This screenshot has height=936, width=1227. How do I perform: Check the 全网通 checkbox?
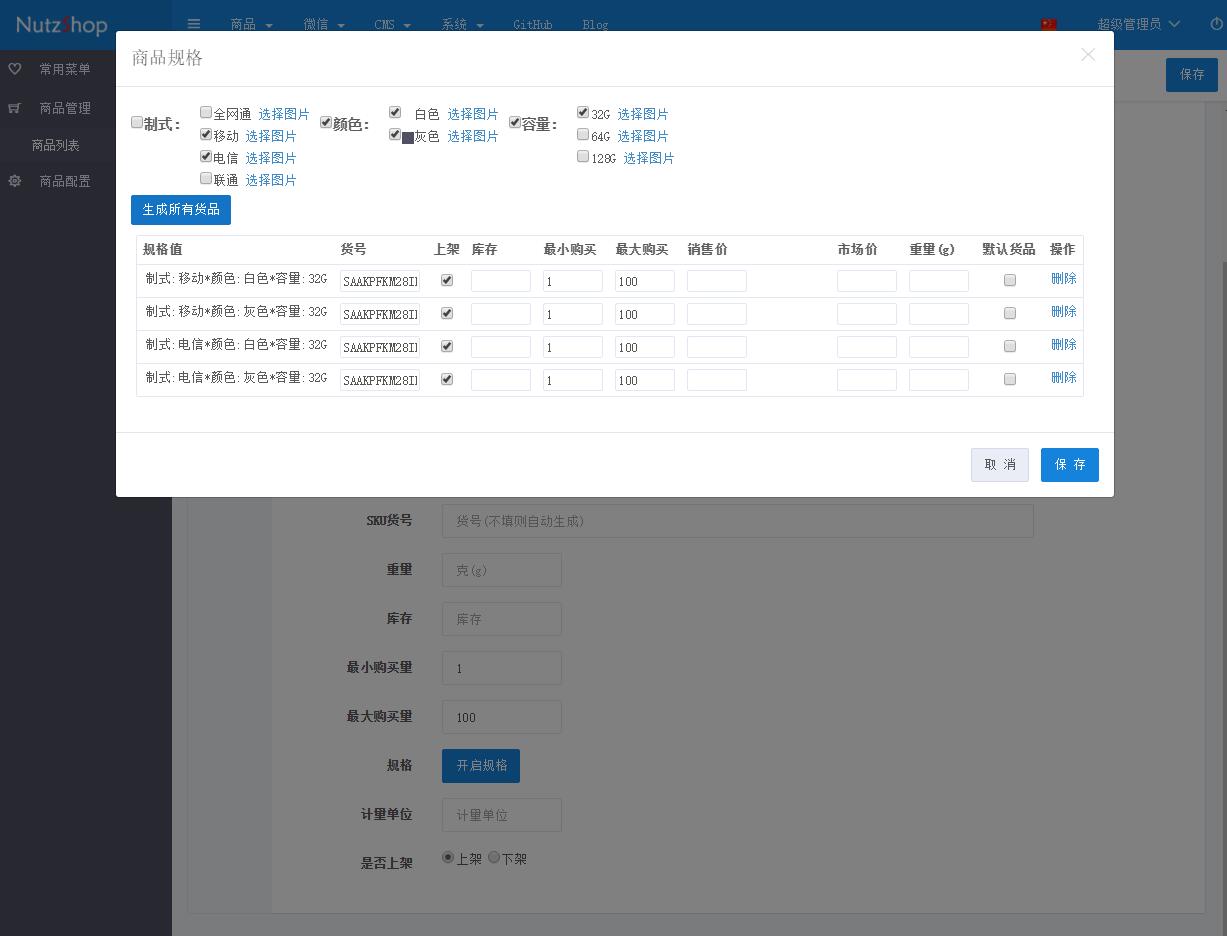point(206,113)
